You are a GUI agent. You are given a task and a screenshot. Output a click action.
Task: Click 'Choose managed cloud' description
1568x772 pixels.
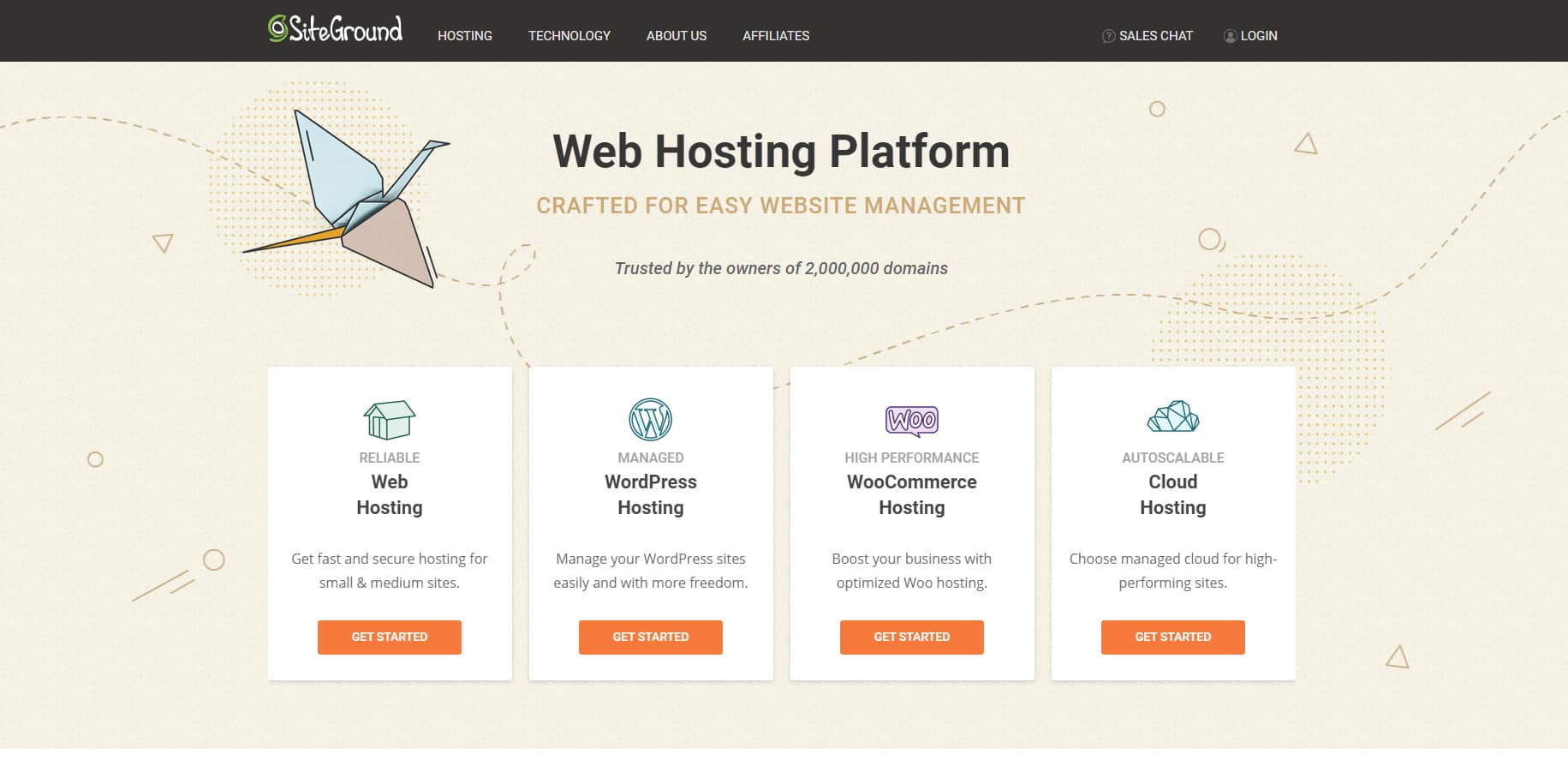click(x=1173, y=571)
